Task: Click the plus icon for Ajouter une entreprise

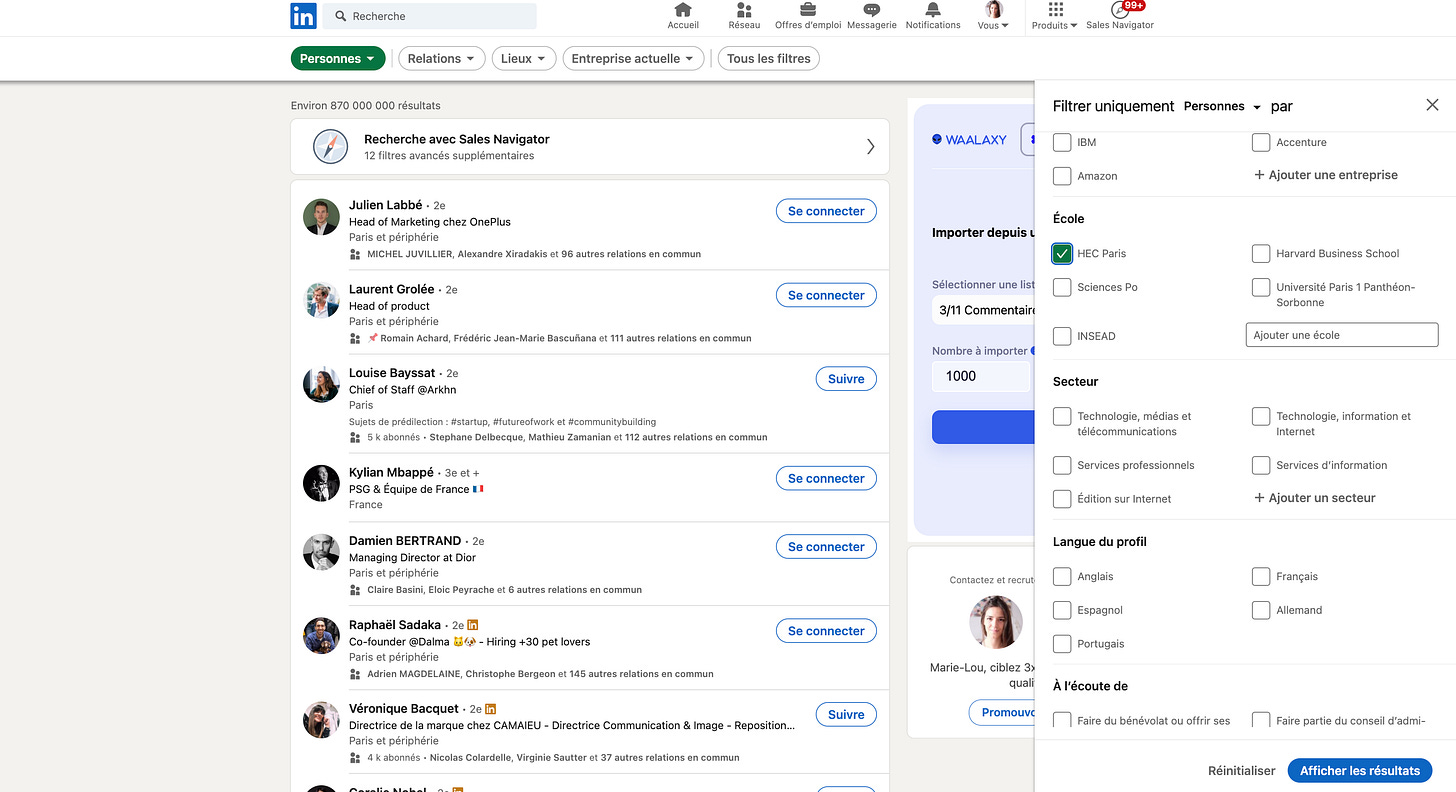Action: tap(1259, 175)
